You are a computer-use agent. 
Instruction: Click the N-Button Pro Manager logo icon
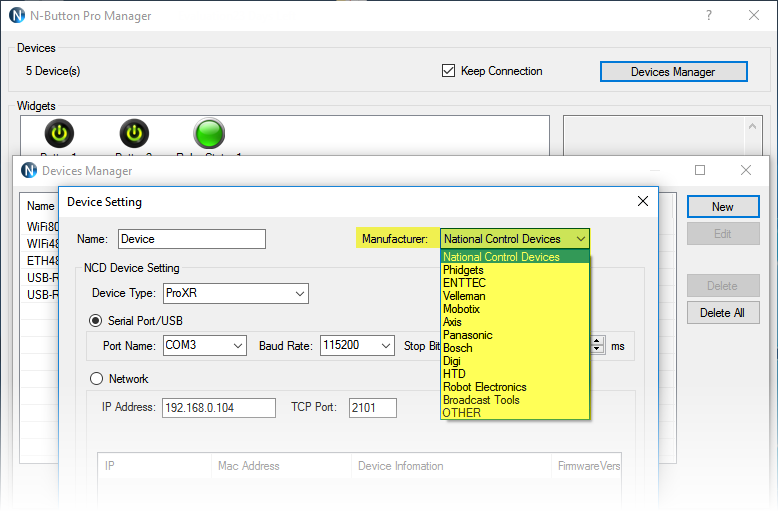[17, 15]
